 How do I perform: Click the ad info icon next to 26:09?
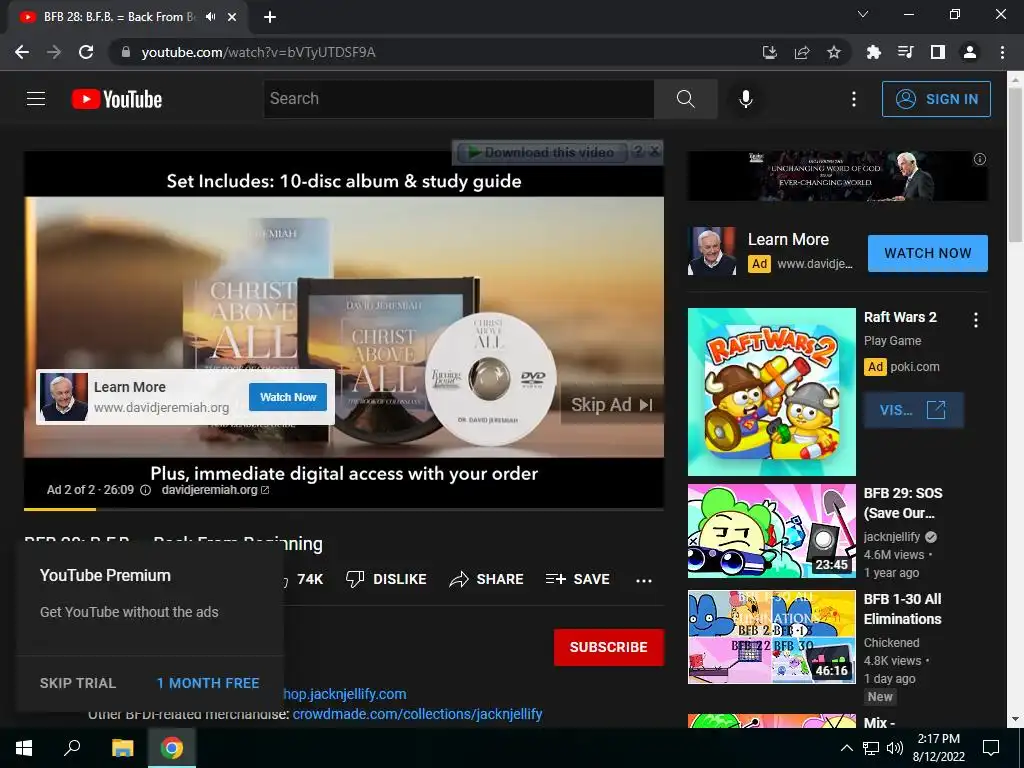pos(146,490)
